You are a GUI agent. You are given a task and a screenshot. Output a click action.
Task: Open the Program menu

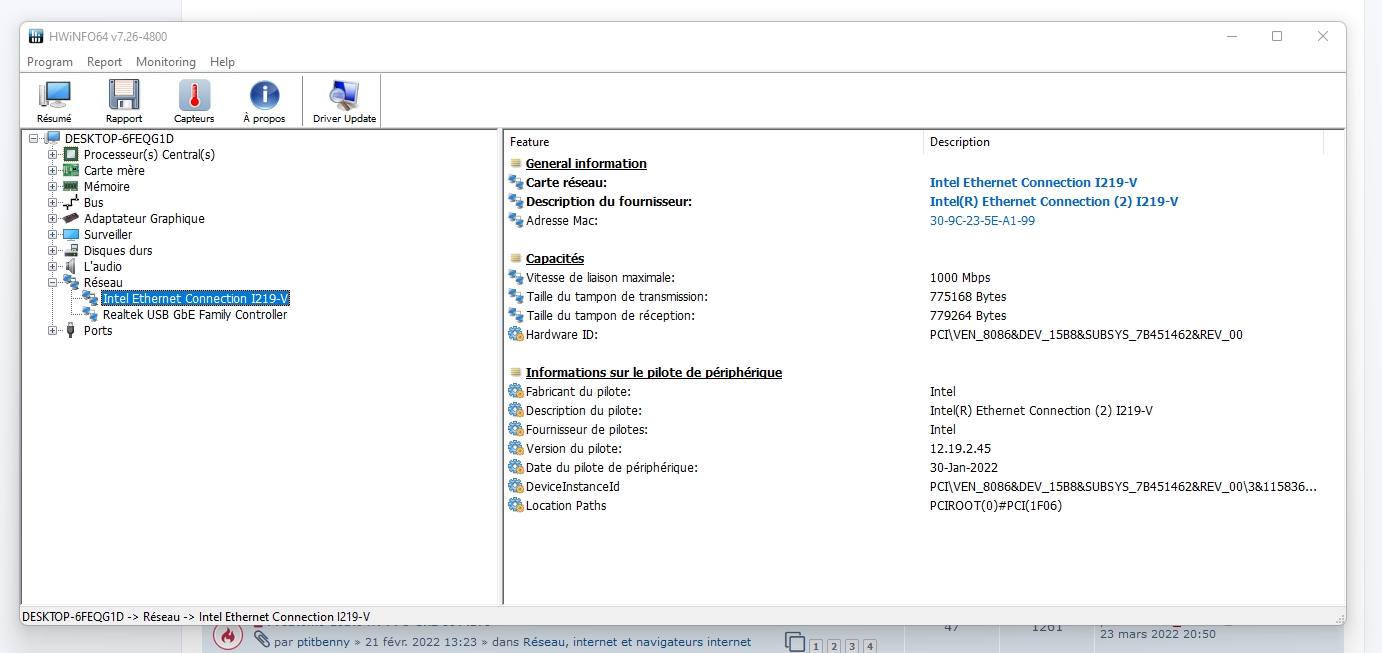click(50, 62)
